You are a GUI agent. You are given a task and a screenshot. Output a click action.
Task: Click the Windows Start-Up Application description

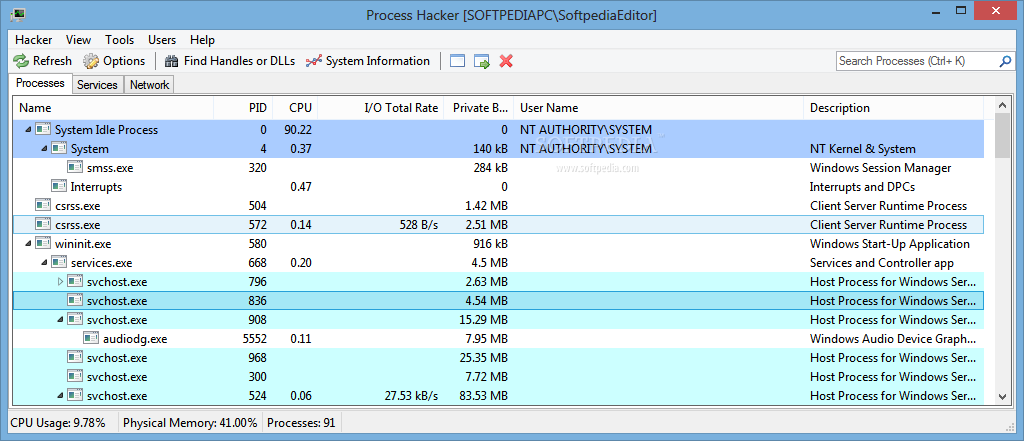tap(889, 244)
